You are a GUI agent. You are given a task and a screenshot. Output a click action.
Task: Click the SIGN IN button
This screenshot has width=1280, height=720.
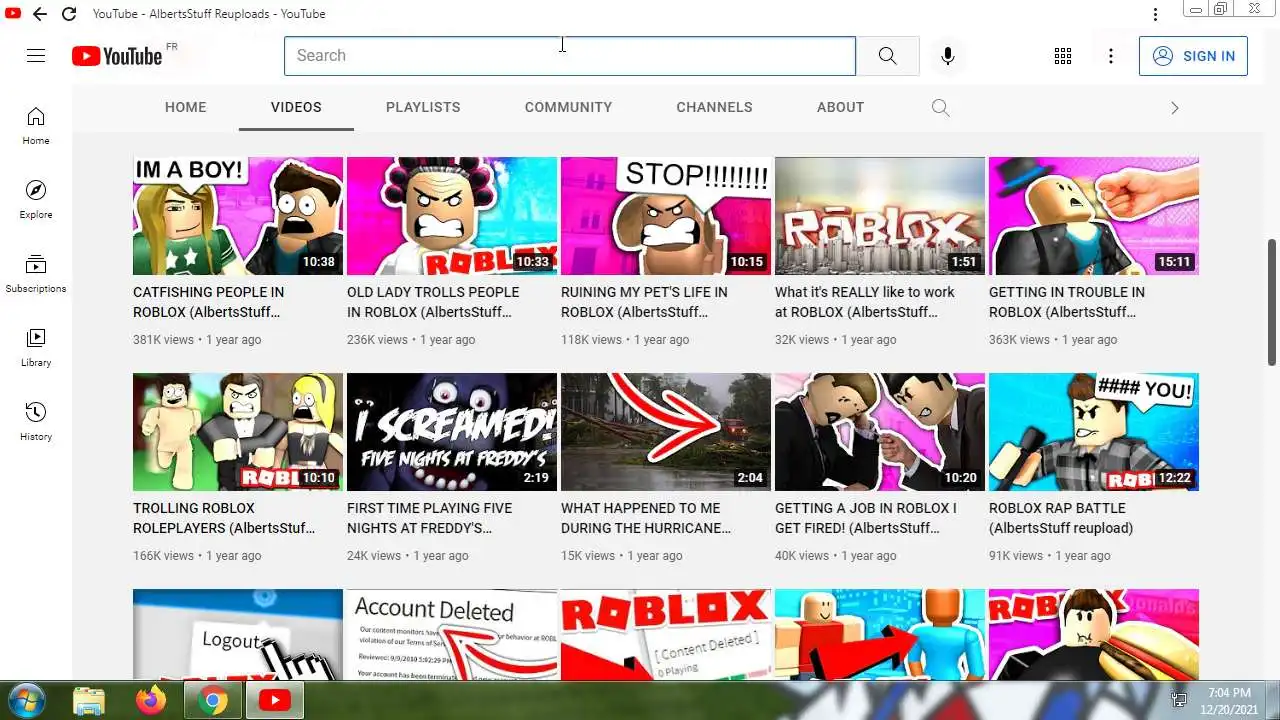[x=1193, y=56]
